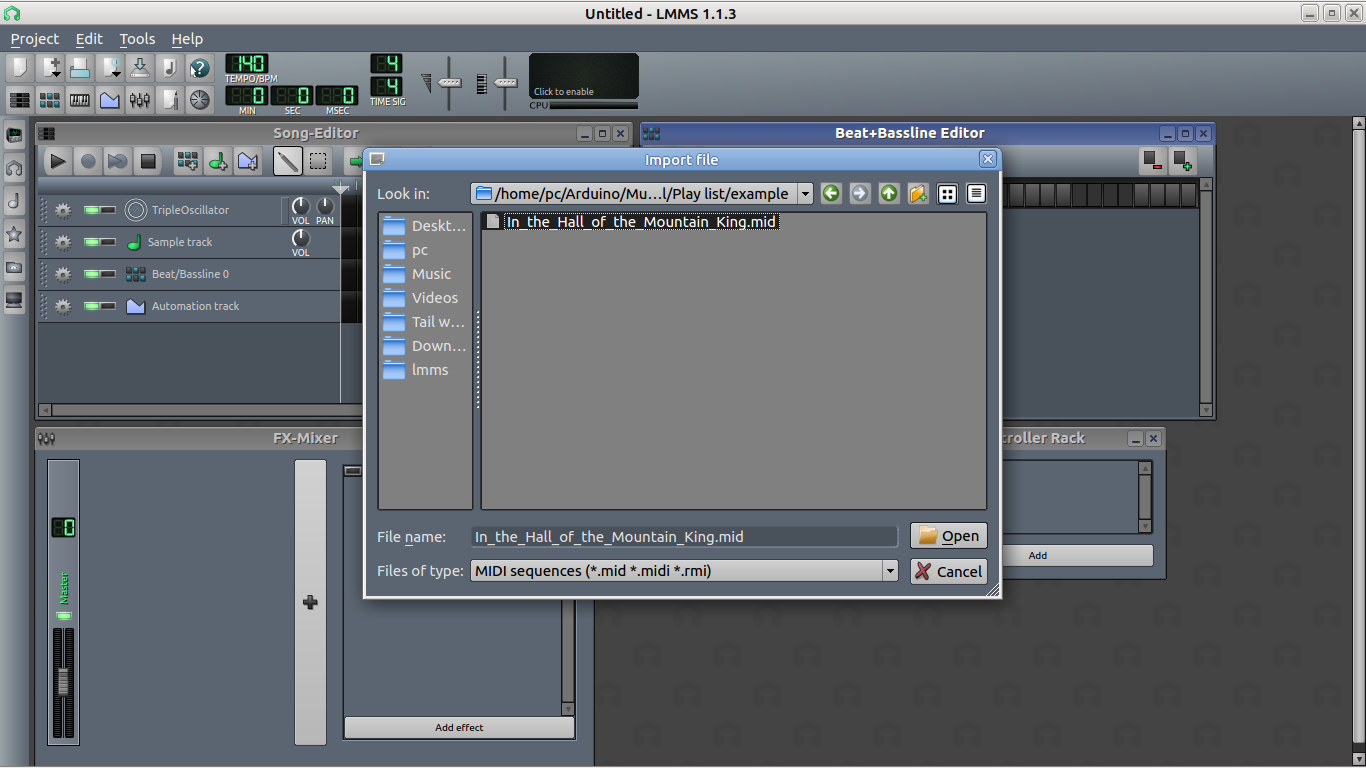Click TripleOscillator VOL knob
Image resolution: width=1366 pixels, height=768 pixels.
click(300, 208)
